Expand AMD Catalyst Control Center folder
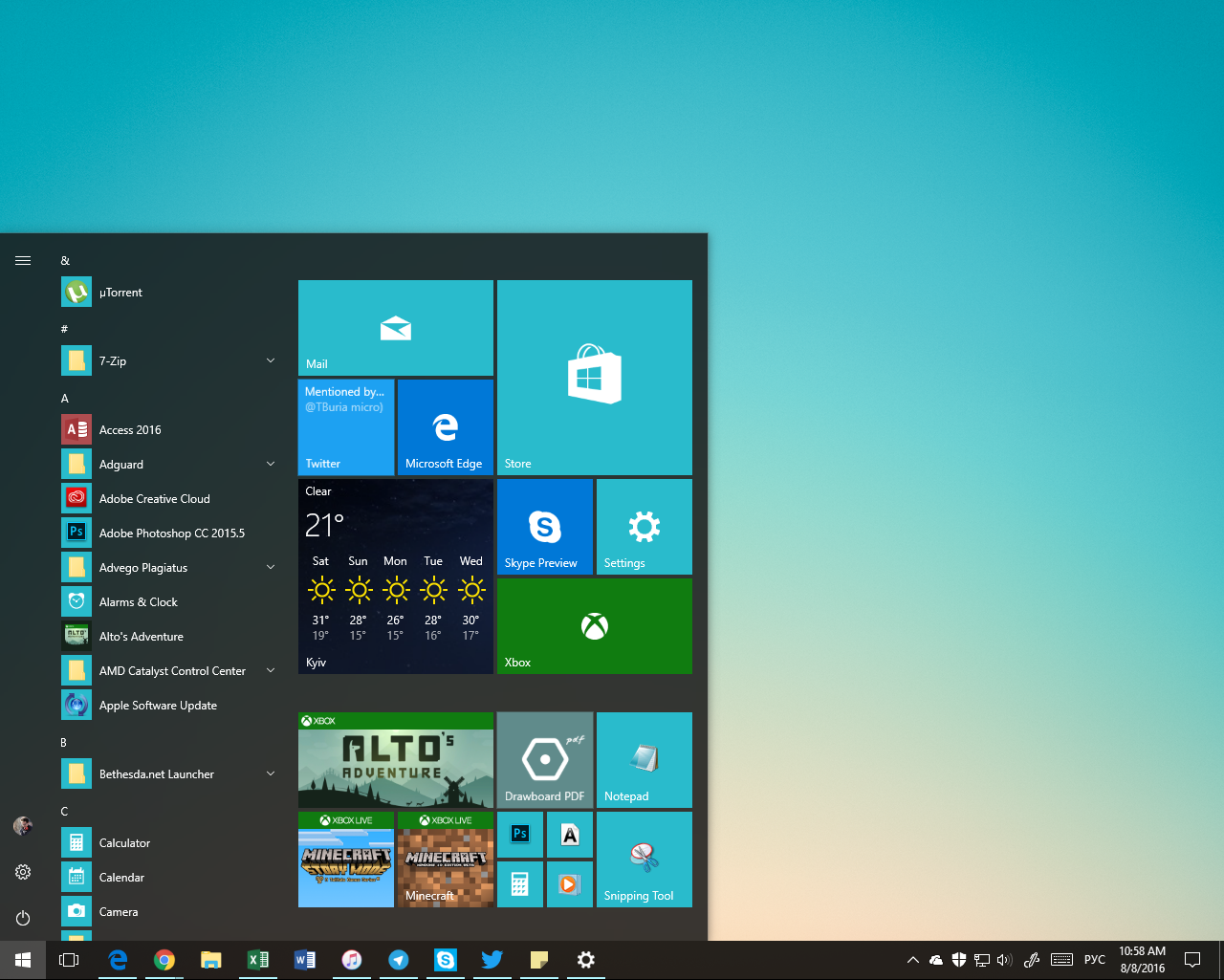The height and width of the screenshot is (980, 1224). point(168,671)
